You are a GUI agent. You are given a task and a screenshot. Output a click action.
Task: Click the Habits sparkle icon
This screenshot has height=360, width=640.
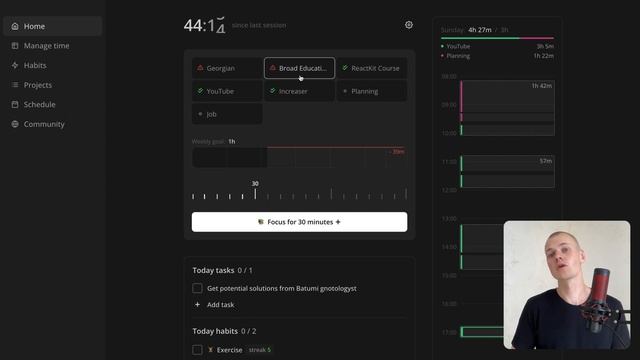pos(15,65)
